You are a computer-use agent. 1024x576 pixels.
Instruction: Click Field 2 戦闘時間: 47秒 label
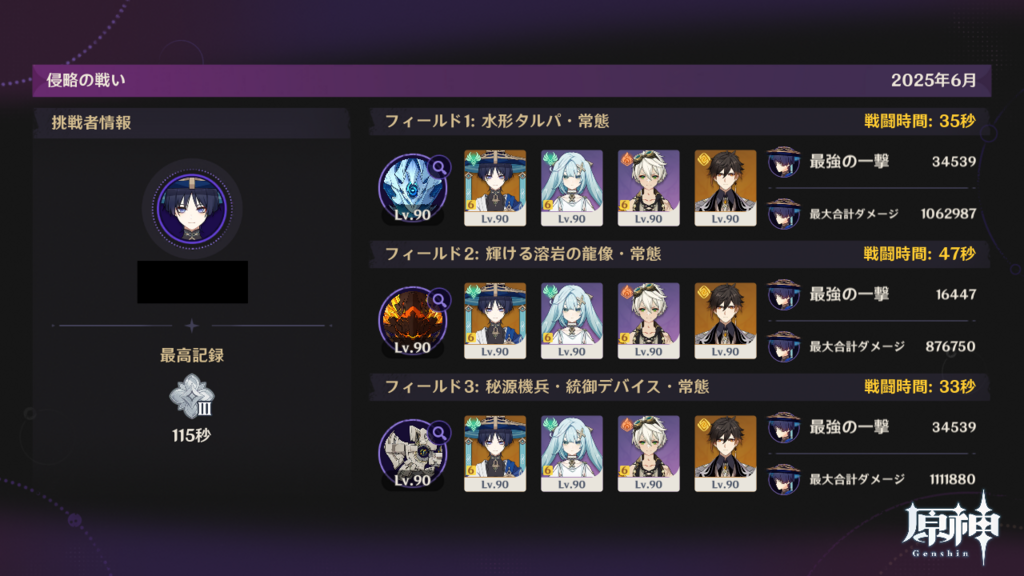click(920, 254)
